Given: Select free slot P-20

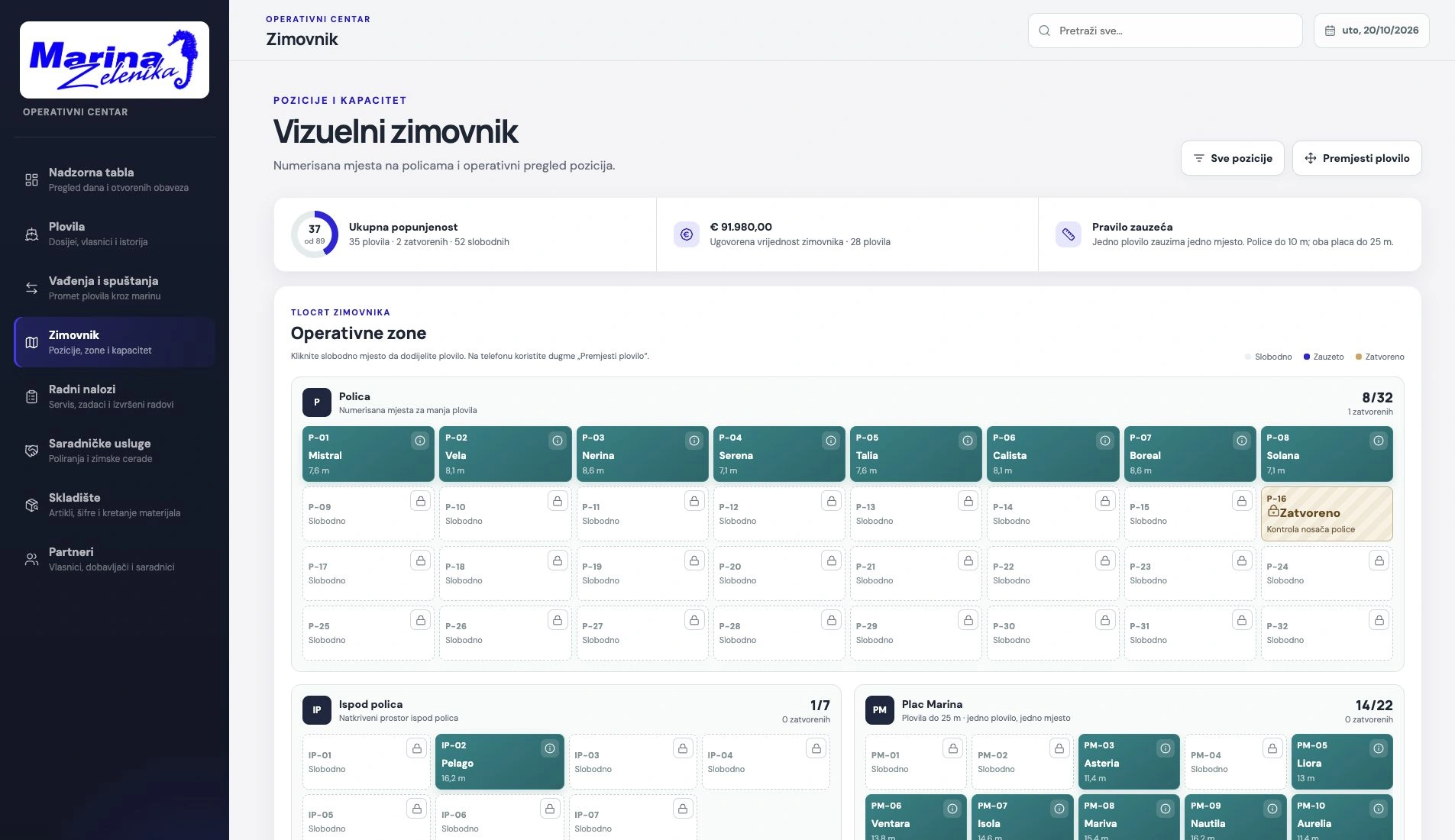Looking at the screenshot, I should (x=779, y=573).
